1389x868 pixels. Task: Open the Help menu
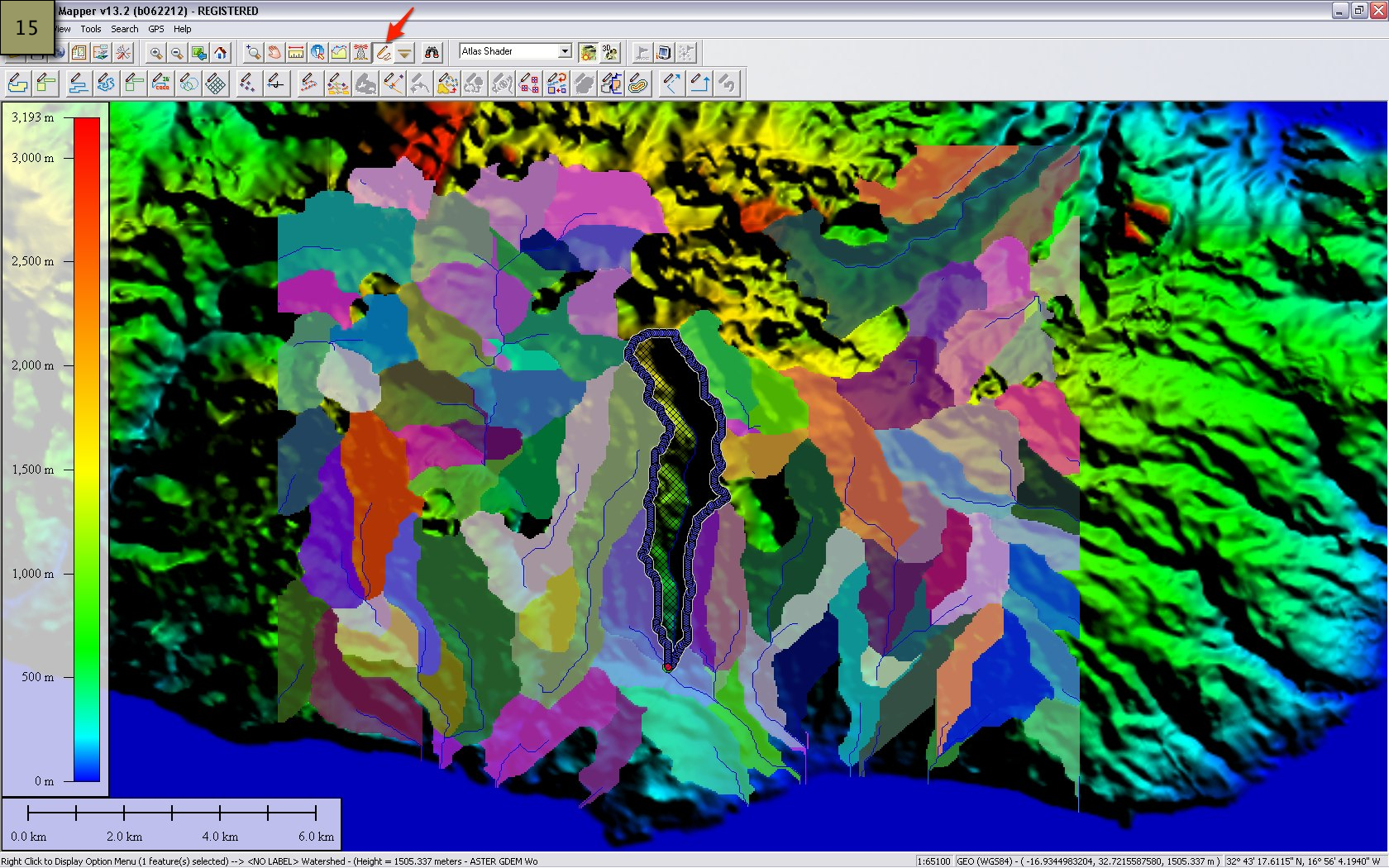182,29
